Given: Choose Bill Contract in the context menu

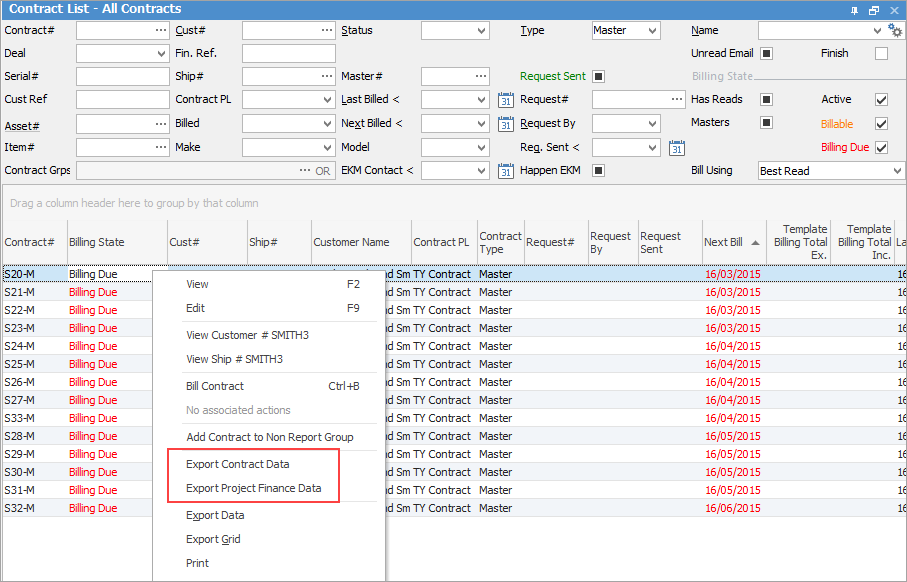Looking at the screenshot, I should pos(215,386).
